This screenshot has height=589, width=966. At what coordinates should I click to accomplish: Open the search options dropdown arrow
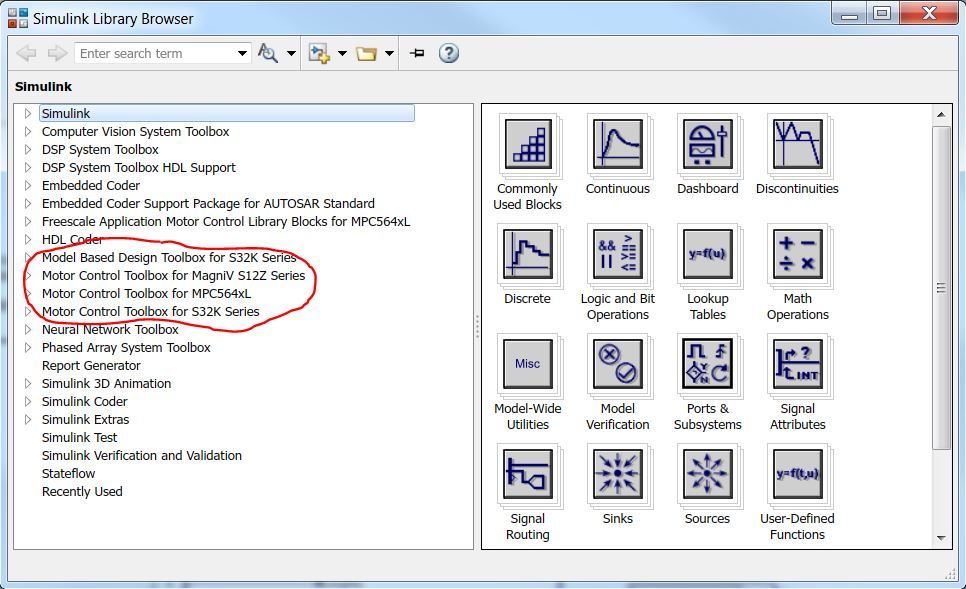pos(291,54)
